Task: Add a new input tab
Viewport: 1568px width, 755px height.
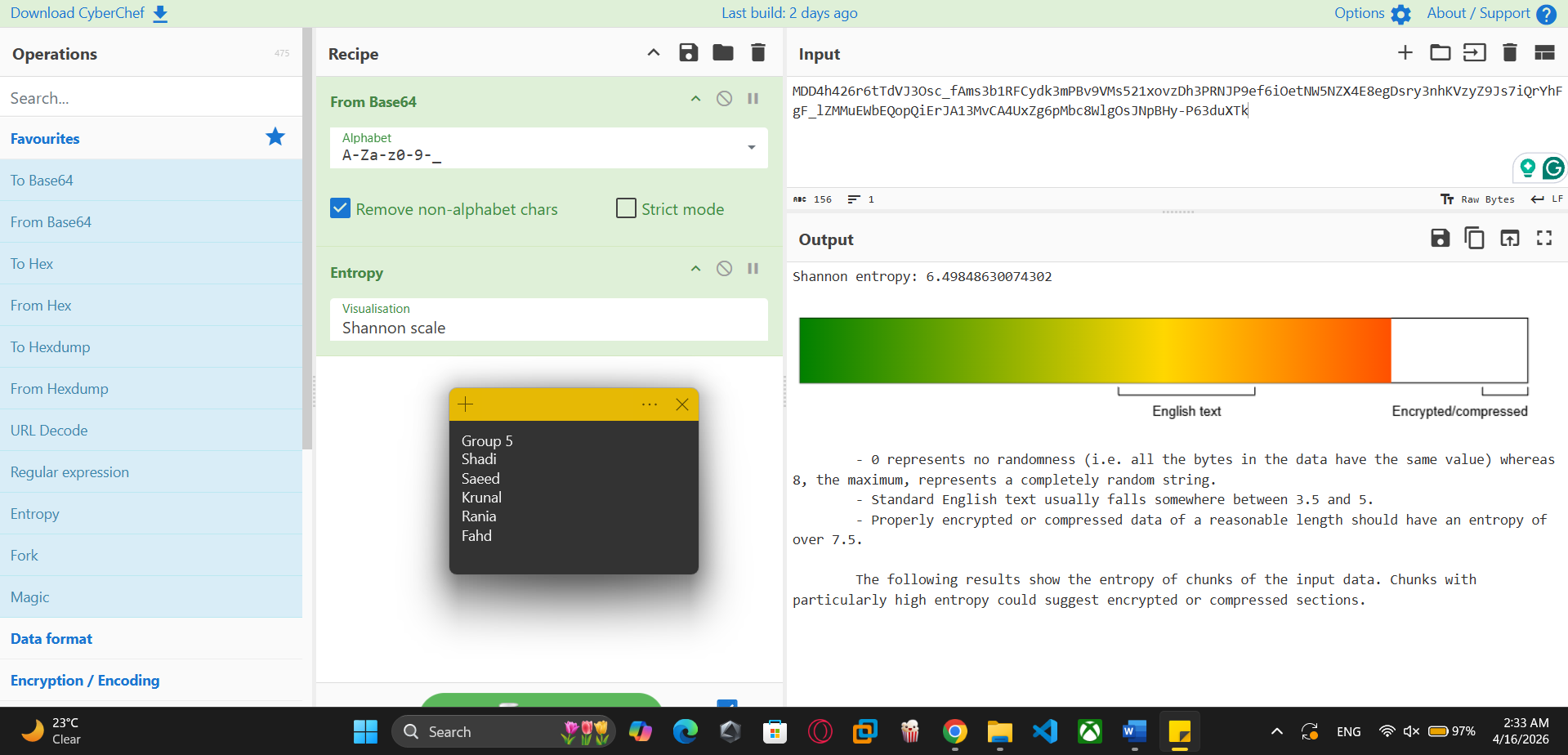Action: point(1405,53)
